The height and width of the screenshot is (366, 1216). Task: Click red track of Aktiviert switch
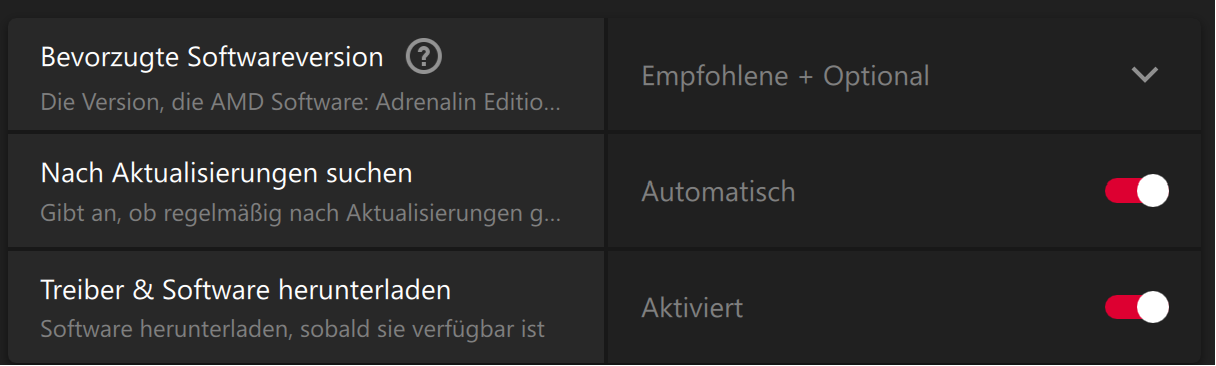pyautogui.click(x=1120, y=307)
